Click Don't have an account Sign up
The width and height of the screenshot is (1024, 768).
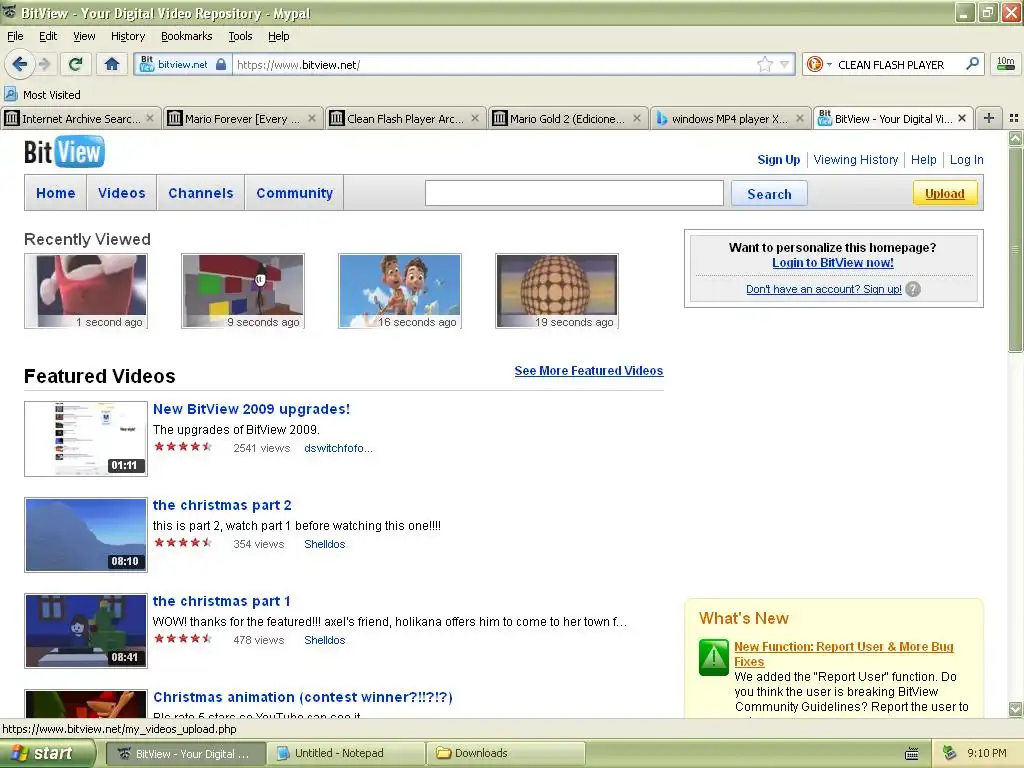pos(824,289)
